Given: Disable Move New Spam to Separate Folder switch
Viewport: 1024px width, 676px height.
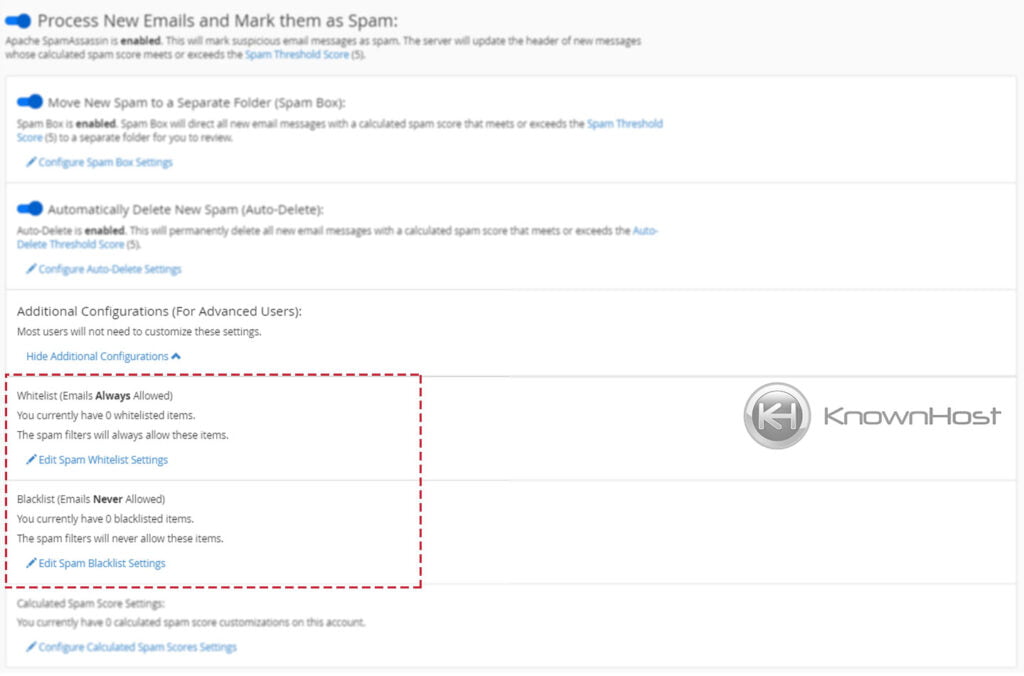Looking at the screenshot, I should (29, 102).
